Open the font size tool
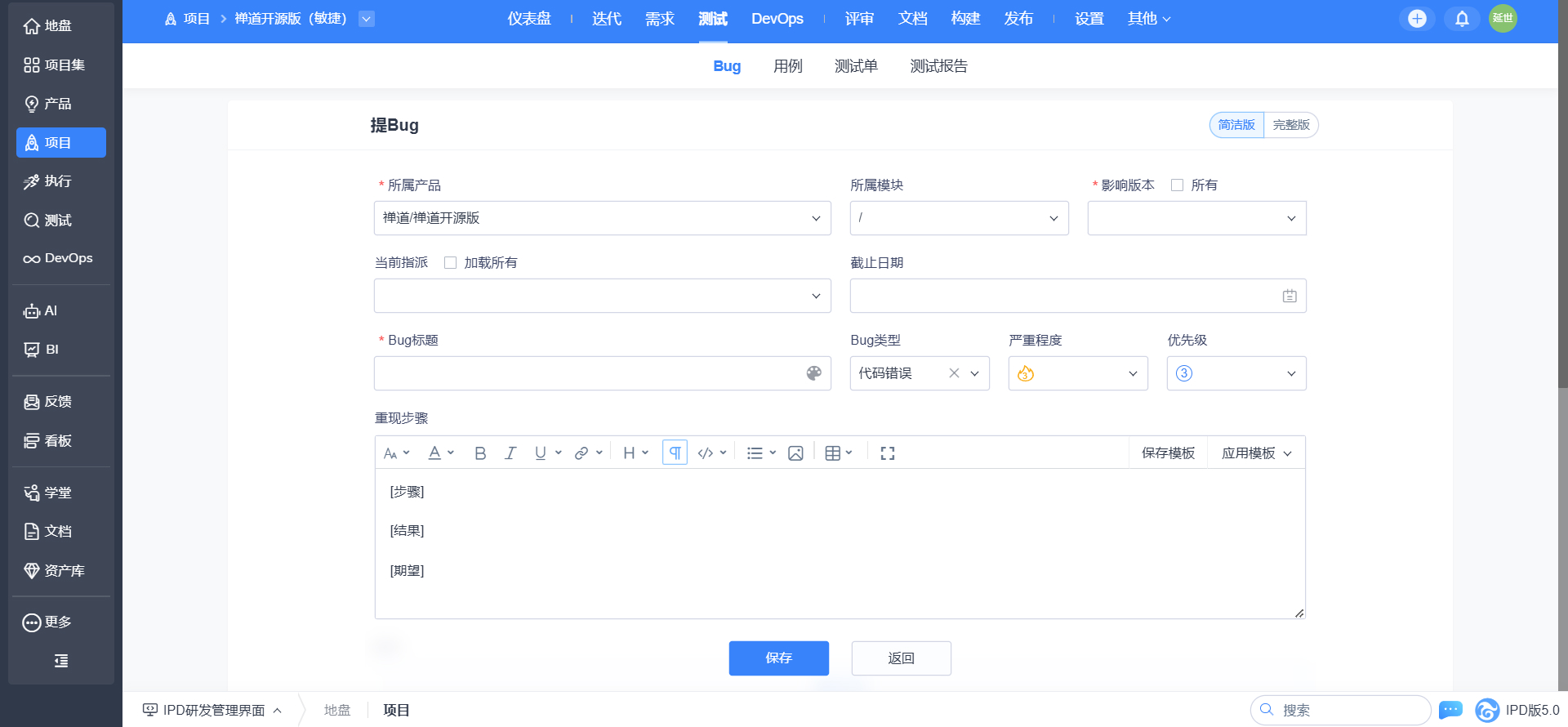This screenshot has height=727, width=1568. pyautogui.click(x=391, y=453)
